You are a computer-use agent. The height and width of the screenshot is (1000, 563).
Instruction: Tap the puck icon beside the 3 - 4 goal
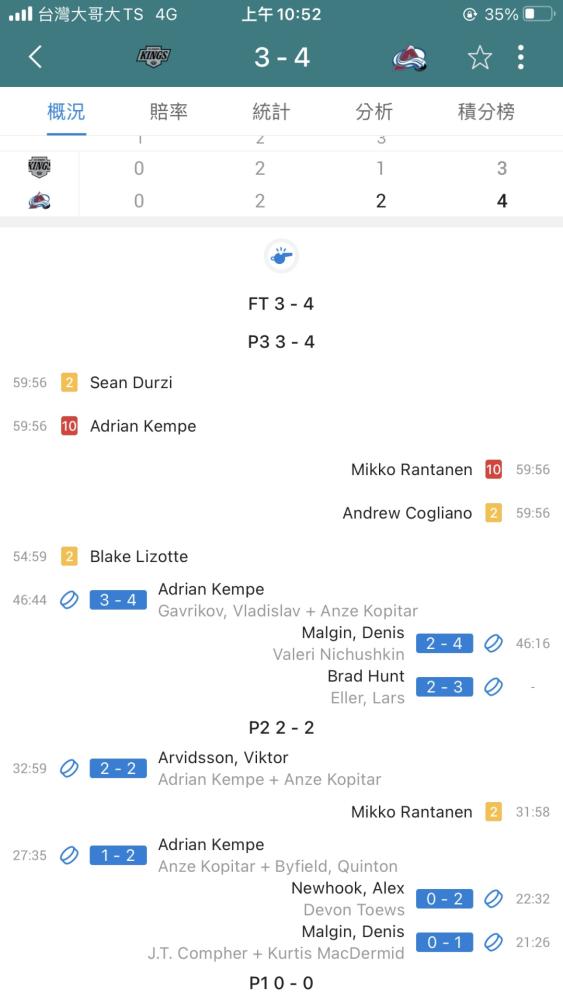(69, 600)
